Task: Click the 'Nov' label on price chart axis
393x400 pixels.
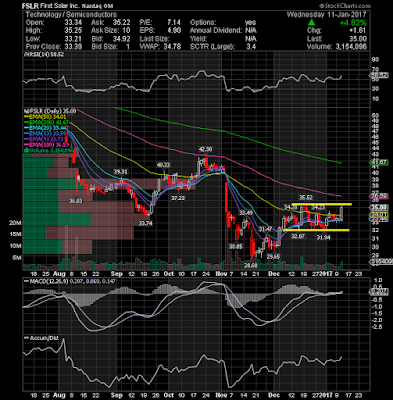Action: (221, 274)
